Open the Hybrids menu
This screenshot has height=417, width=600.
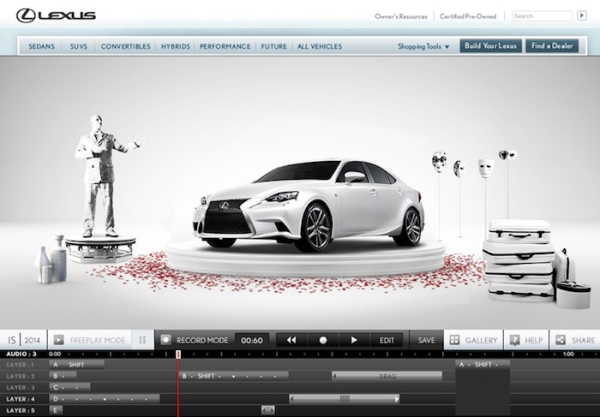click(x=175, y=46)
